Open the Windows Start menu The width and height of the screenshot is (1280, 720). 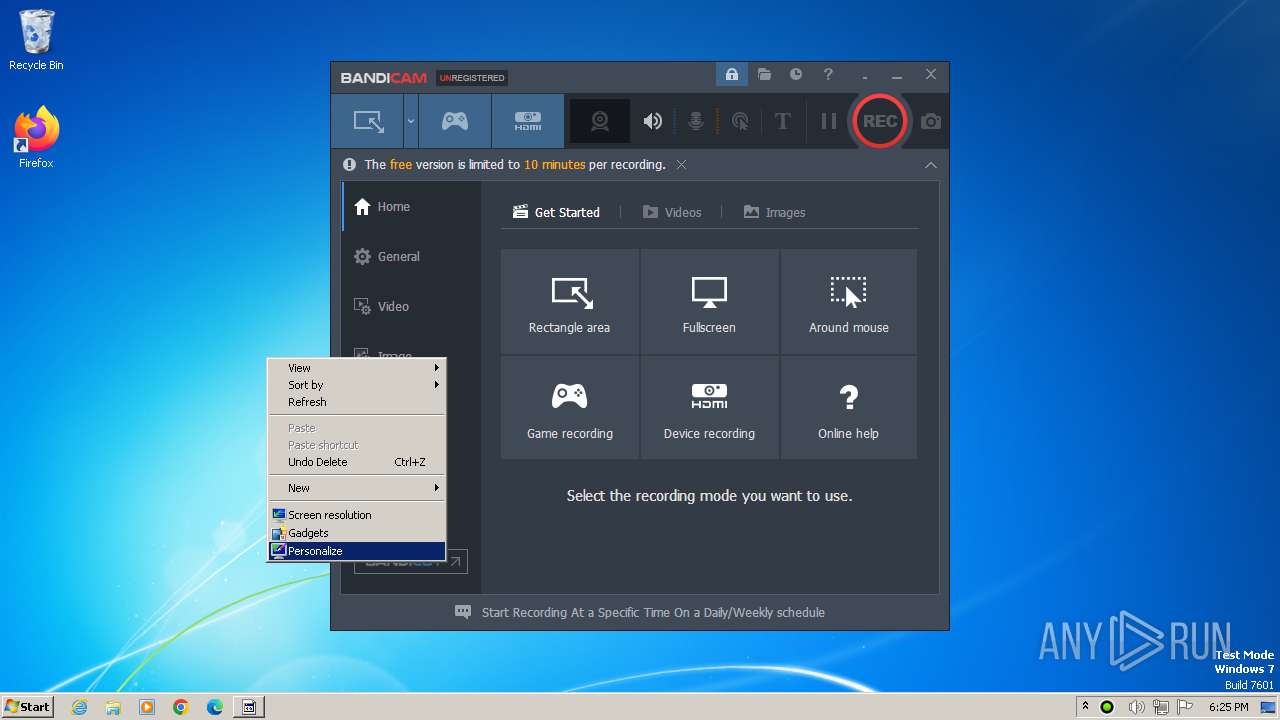pyautogui.click(x=27, y=706)
